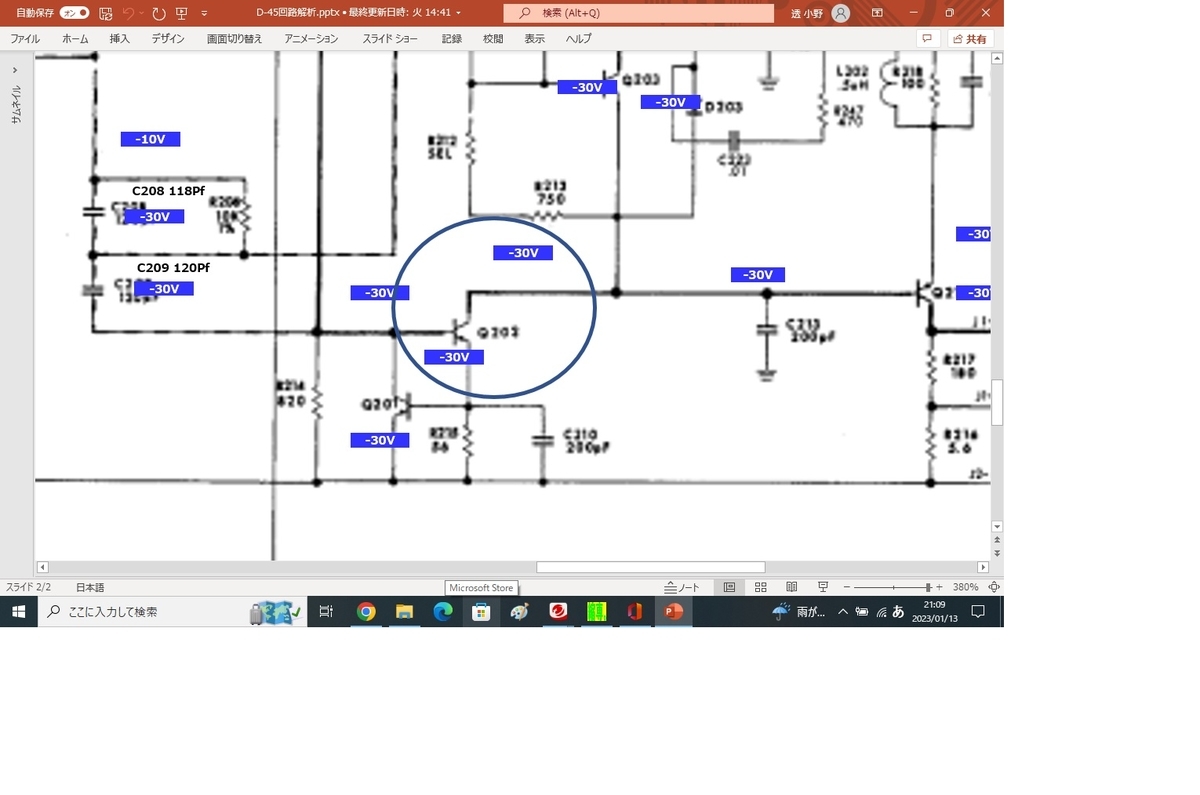Switch to the 画面切り替え tab
The height and width of the screenshot is (795, 1200).
(234, 39)
